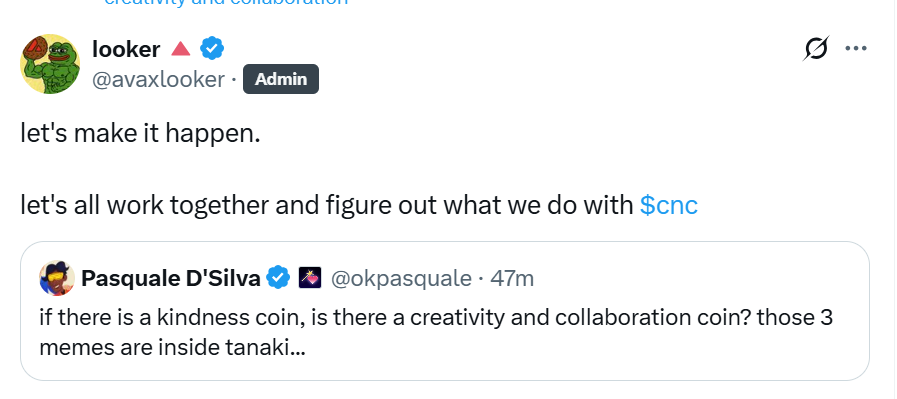Click the 47m timestamp
The width and height of the screenshot is (897, 399).
pos(512,279)
